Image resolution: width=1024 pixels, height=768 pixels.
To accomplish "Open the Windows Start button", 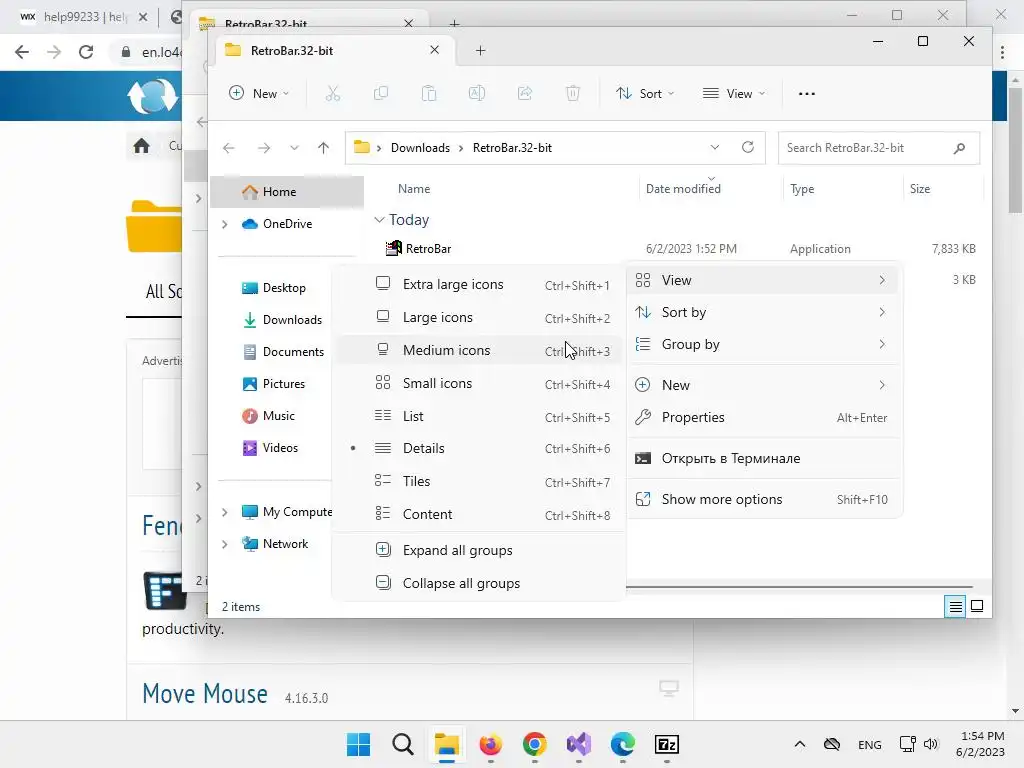I will (358, 744).
